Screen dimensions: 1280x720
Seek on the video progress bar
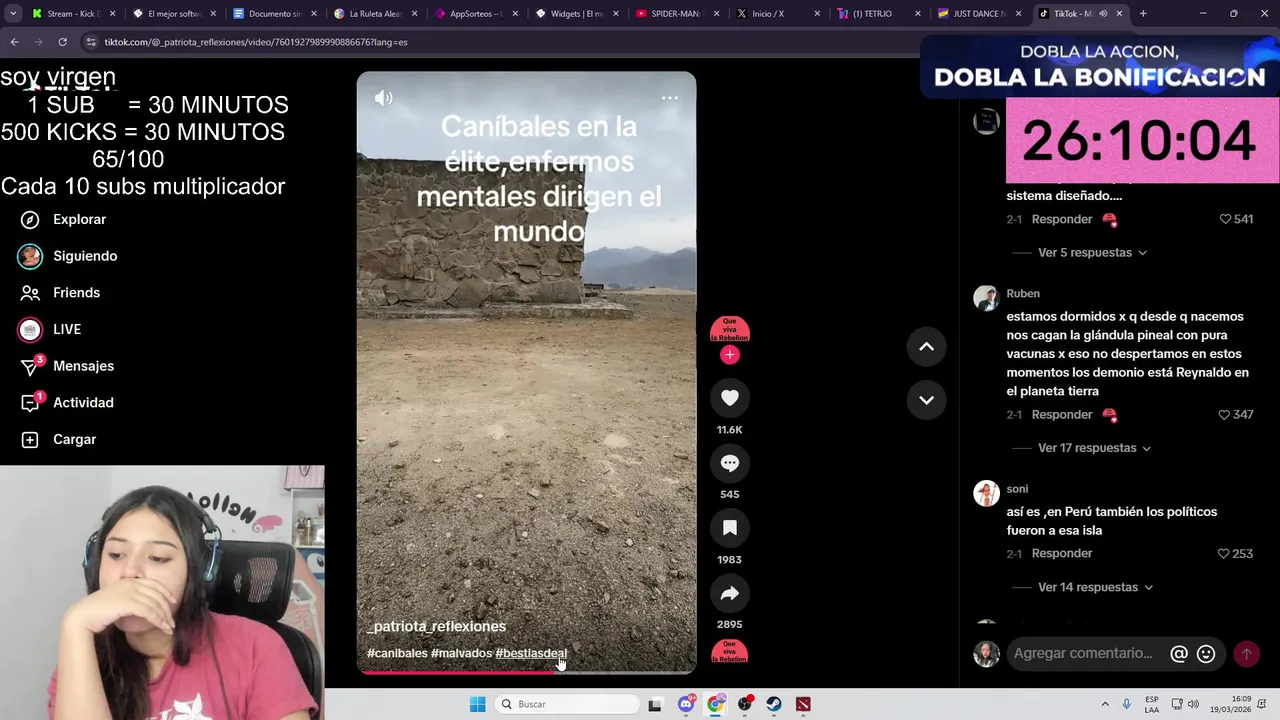pos(526,673)
